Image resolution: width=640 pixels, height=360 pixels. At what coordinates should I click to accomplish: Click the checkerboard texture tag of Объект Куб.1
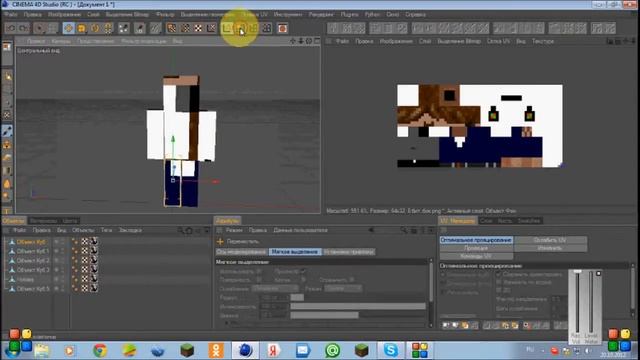(85, 251)
